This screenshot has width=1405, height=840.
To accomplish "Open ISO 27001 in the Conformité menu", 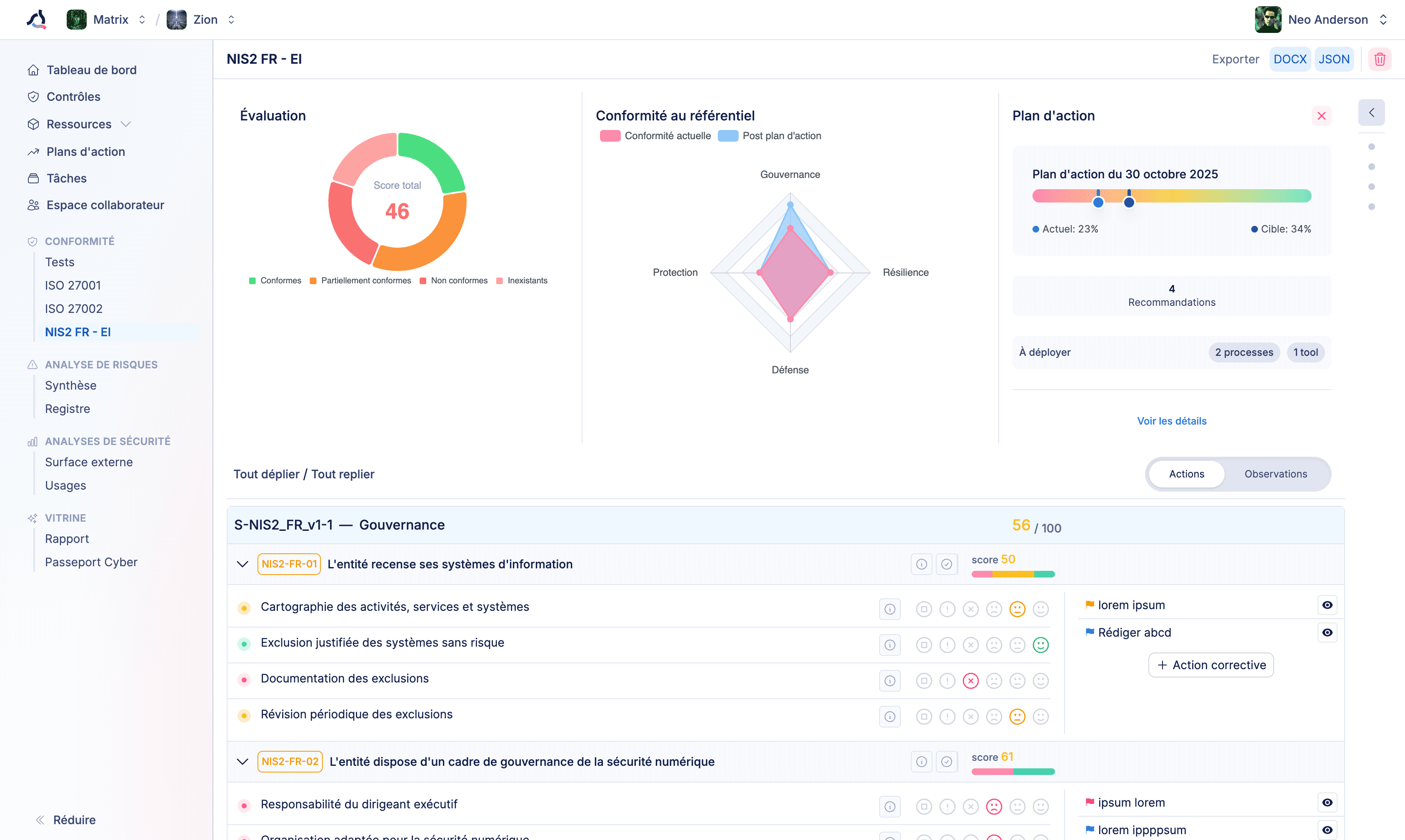I will [72, 285].
